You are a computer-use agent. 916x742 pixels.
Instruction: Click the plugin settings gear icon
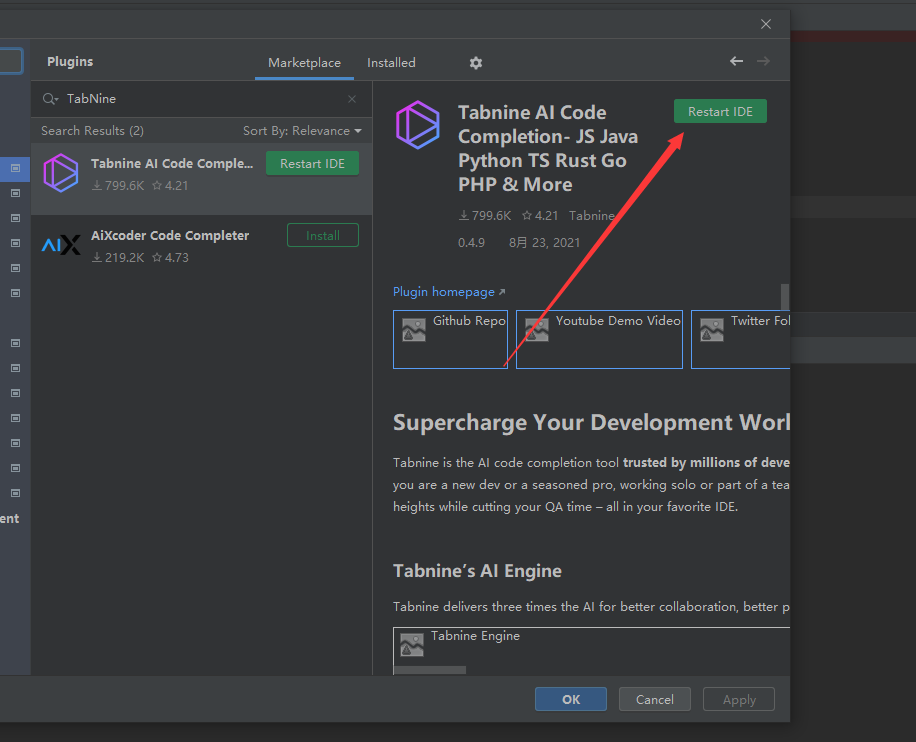pos(476,63)
